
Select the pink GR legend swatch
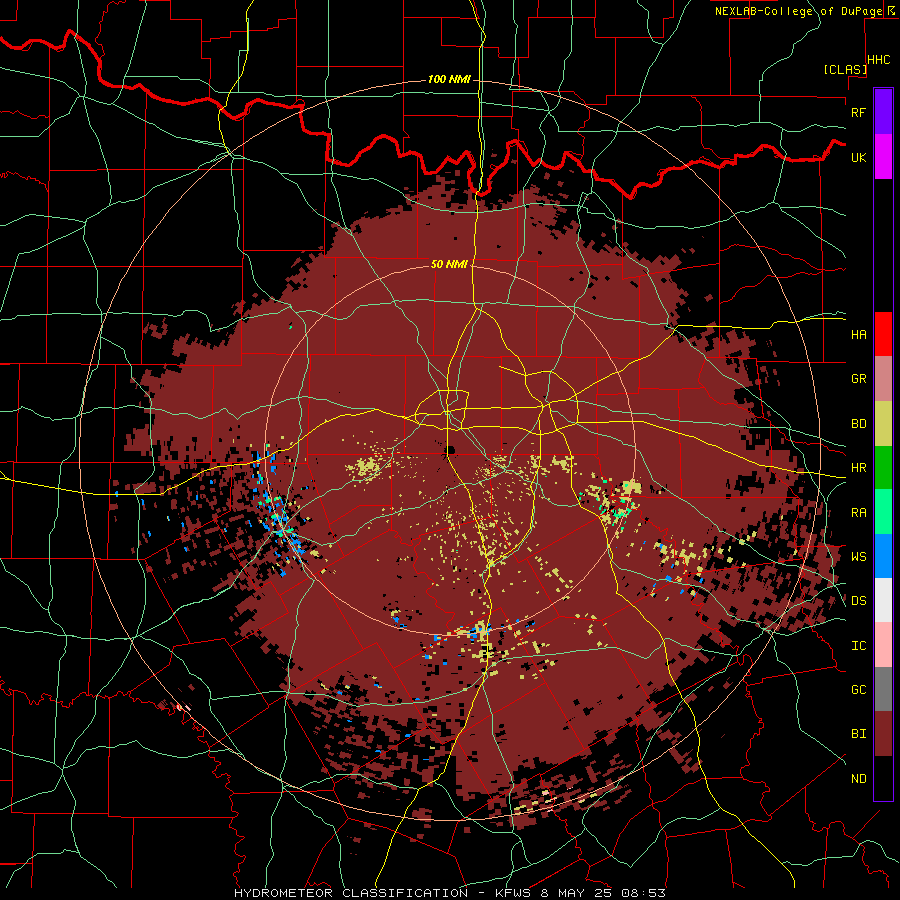[x=883, y=379]
